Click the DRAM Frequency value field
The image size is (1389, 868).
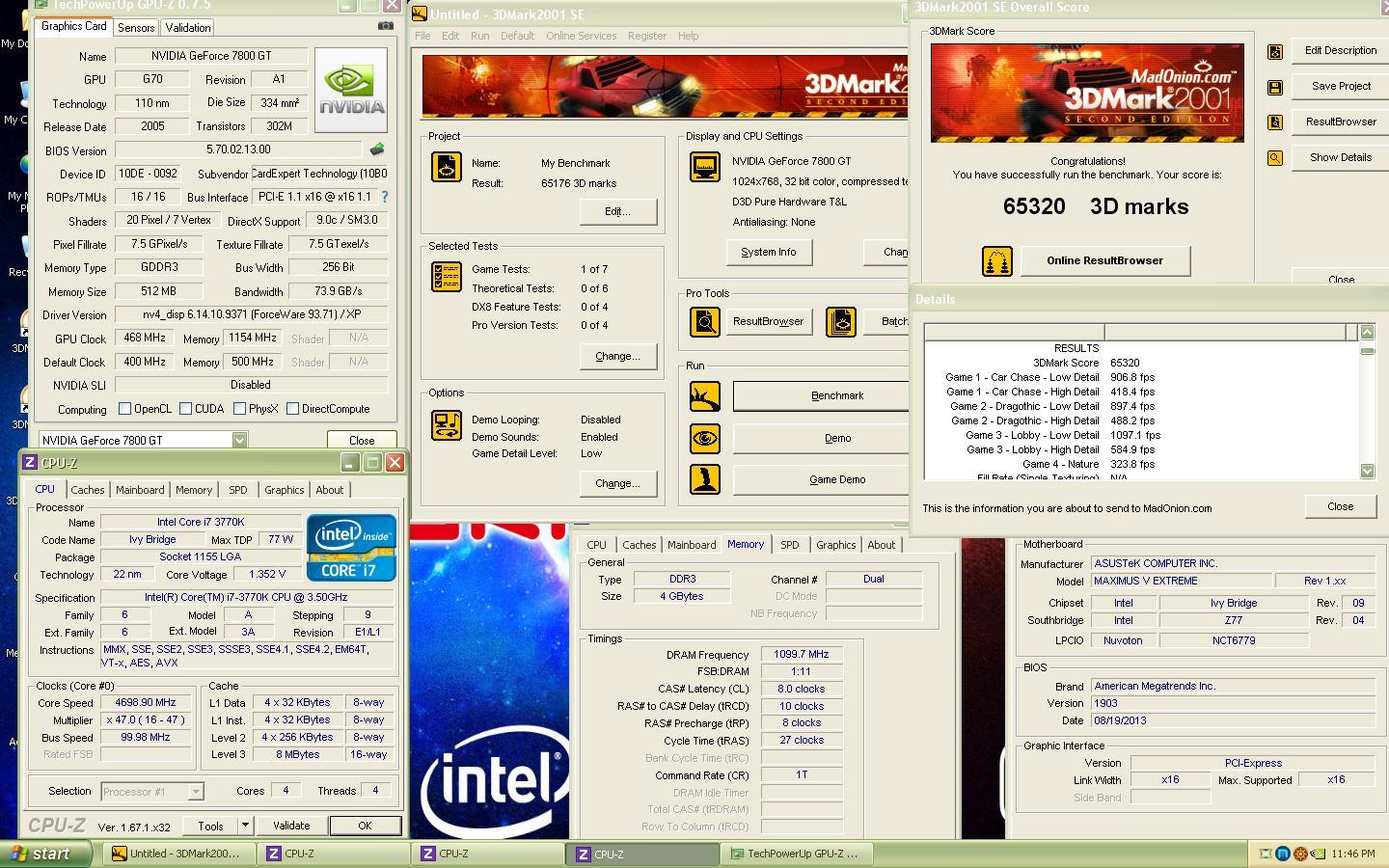(802, 655)
